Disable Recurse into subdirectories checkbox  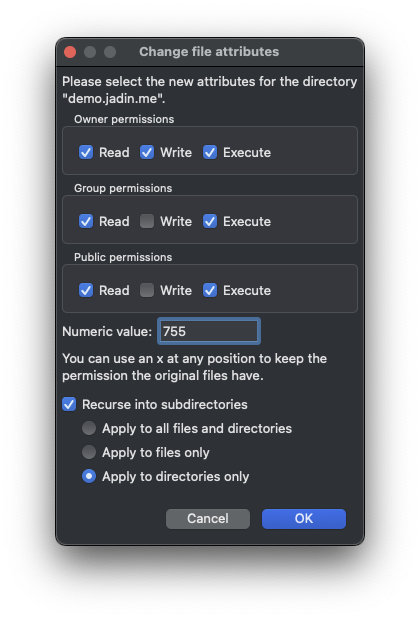pos(69,404)
